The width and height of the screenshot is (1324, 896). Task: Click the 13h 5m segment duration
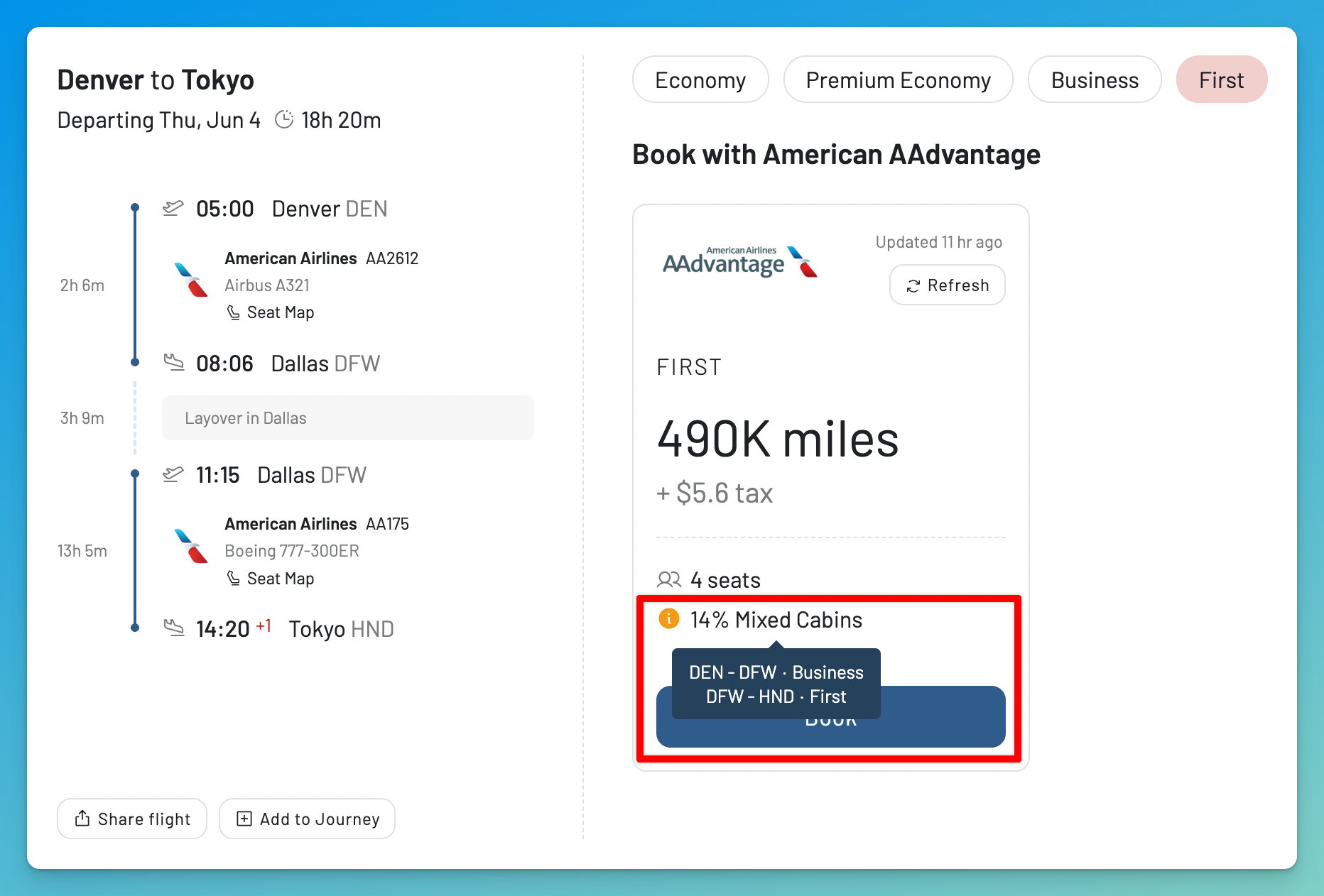pyautogui.click(x=82, y=551)
